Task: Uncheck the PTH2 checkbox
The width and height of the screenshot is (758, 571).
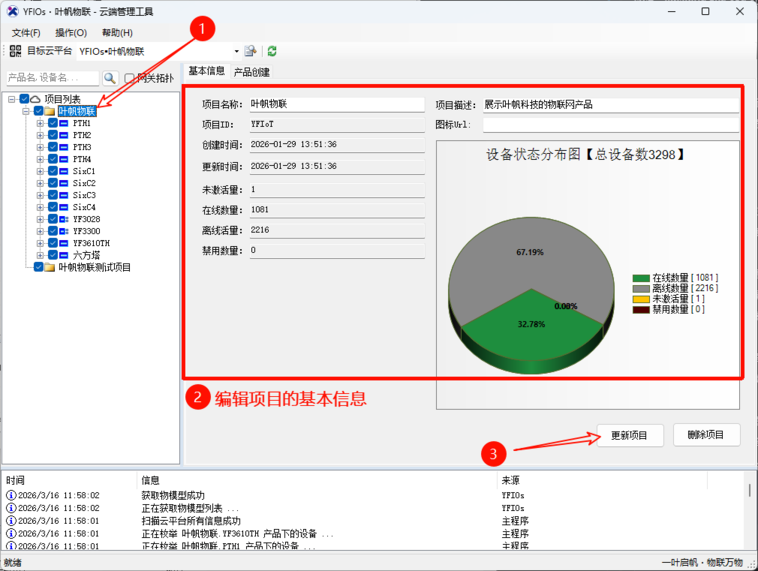Action: (x=53, y=135)
